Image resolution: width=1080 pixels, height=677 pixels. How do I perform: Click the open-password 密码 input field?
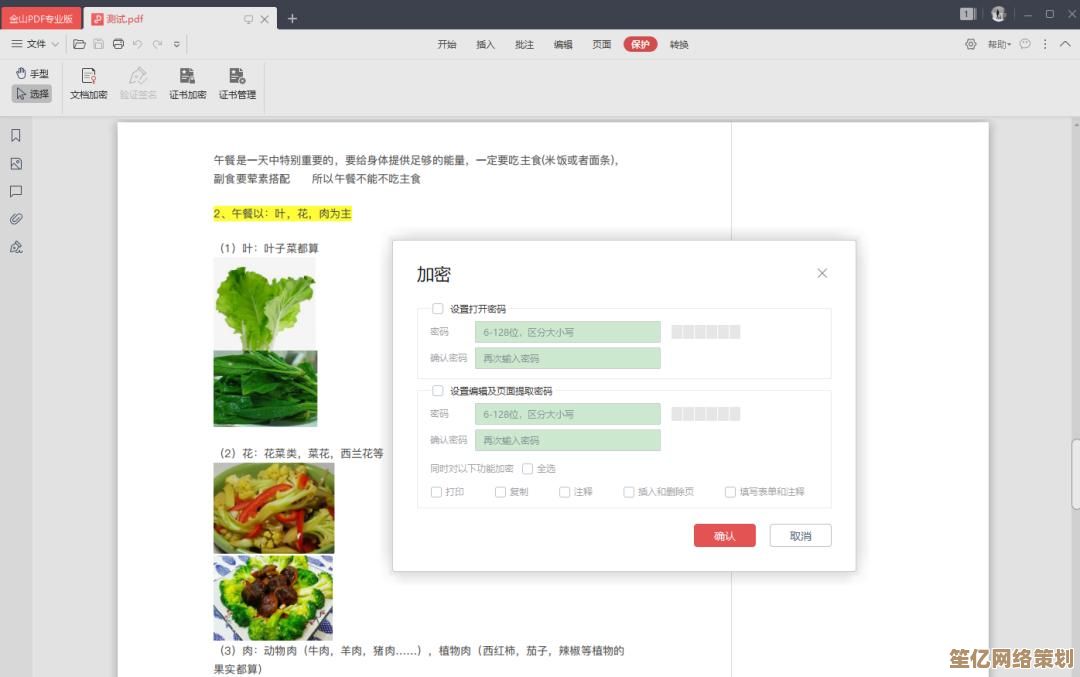(567, 332)
